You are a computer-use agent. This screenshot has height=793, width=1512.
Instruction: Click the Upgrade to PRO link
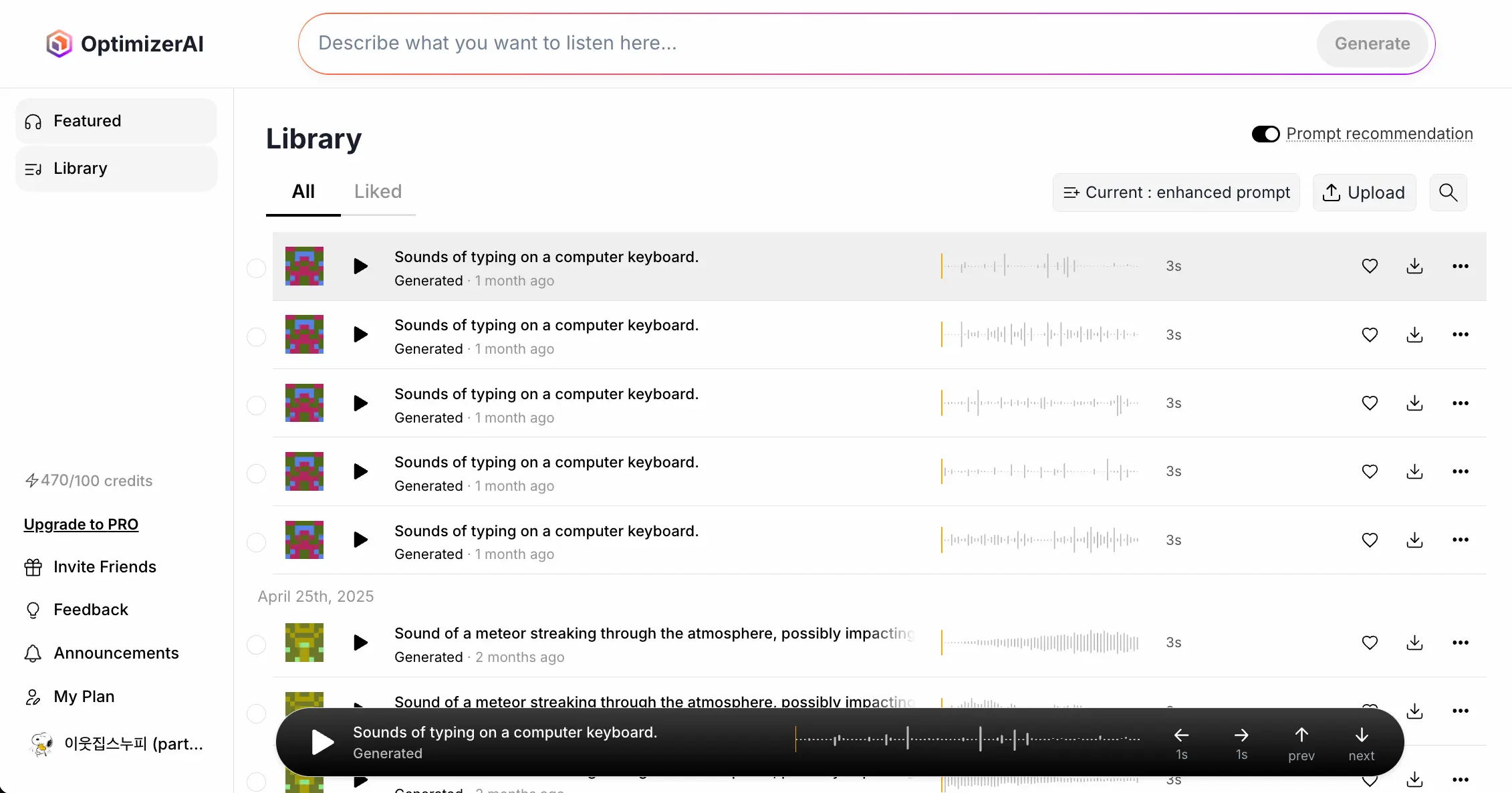81,524
